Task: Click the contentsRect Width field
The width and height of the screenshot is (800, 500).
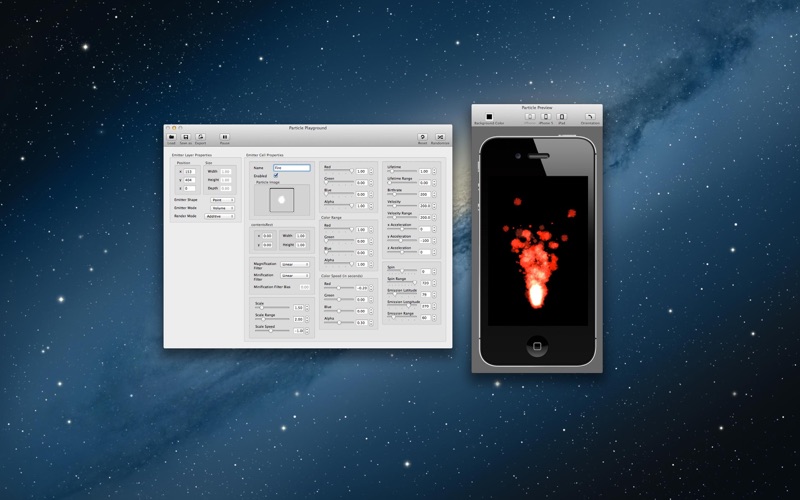Action: pyautogui.click(x=301, y=236)
